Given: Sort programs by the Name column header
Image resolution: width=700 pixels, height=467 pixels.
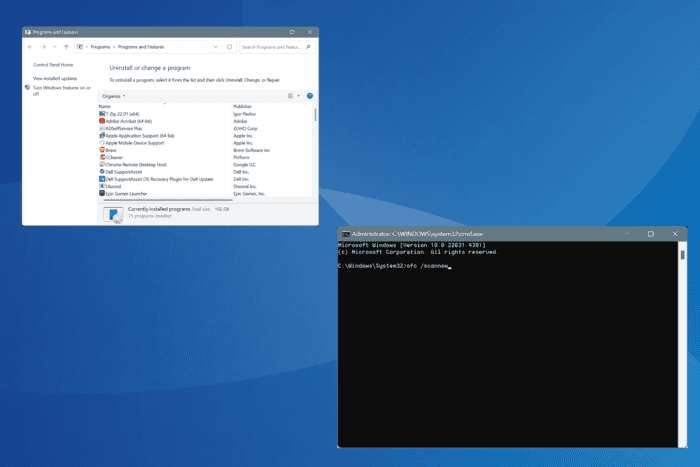Looking at the screenshot, I should point(104,106).
